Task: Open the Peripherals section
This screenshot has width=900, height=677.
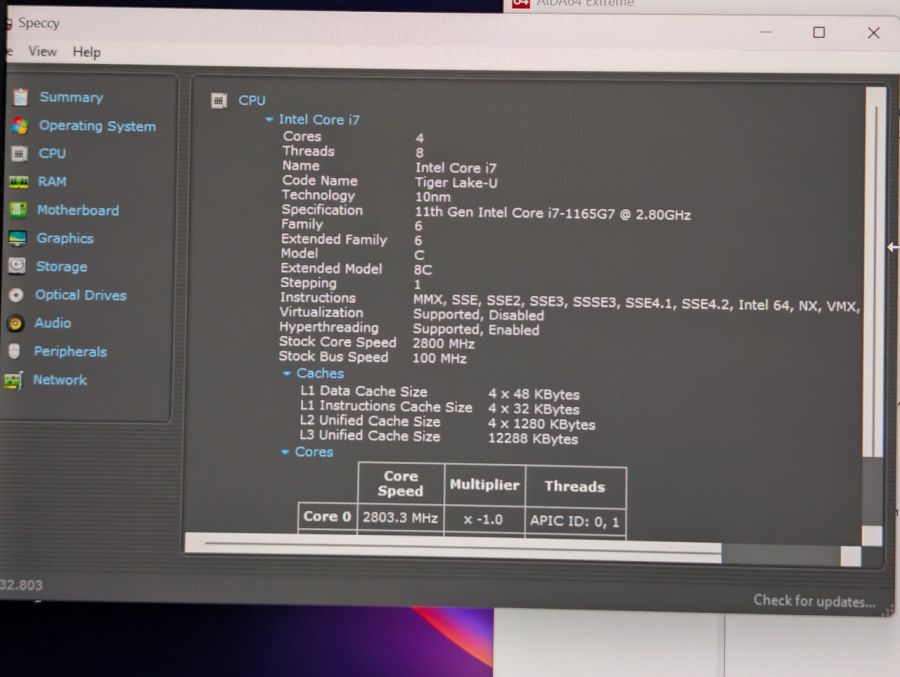Action: (x=70, y=351)
